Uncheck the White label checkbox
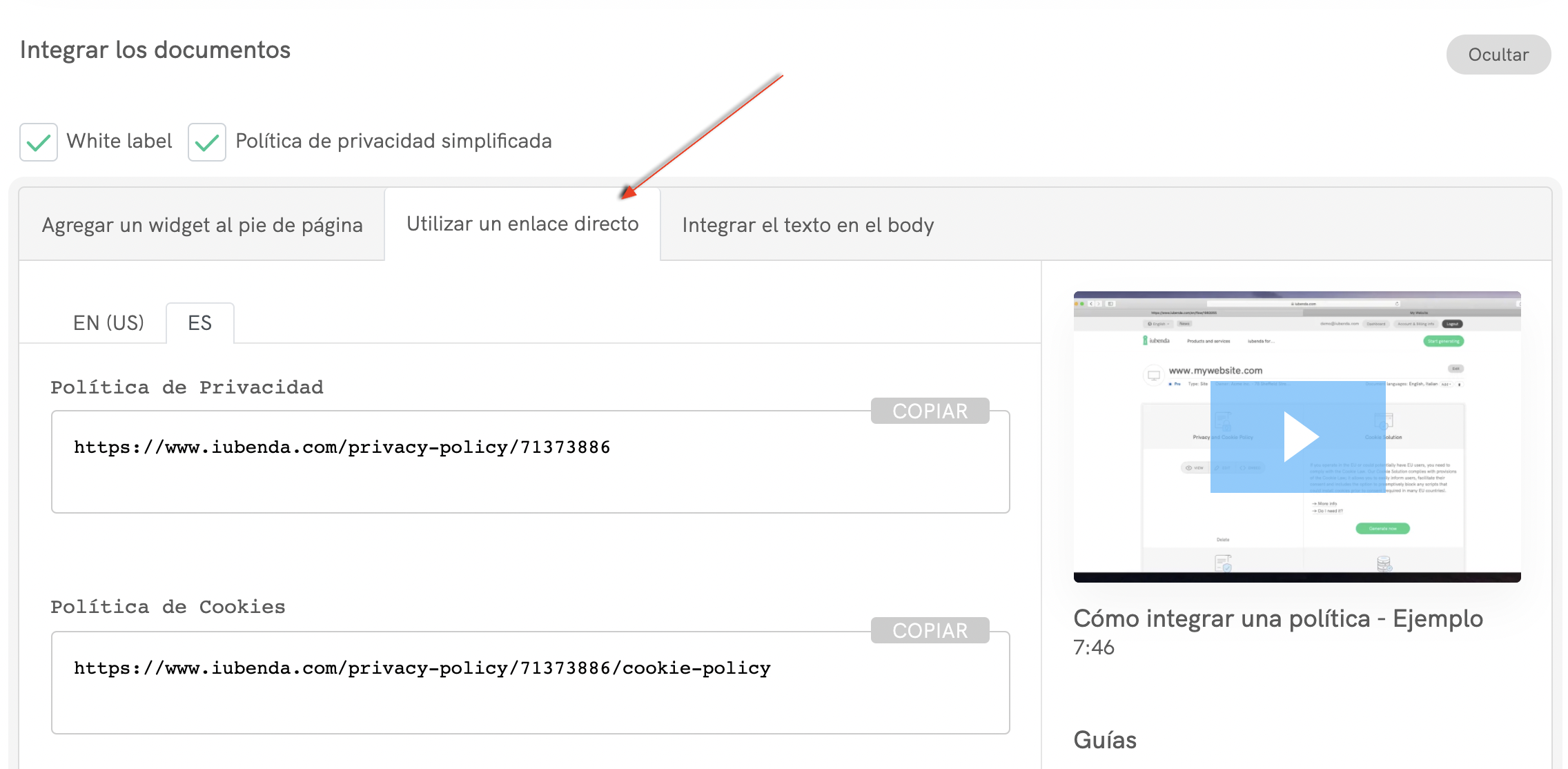Screen dimensions: 1568x769 tap(39, 142)
